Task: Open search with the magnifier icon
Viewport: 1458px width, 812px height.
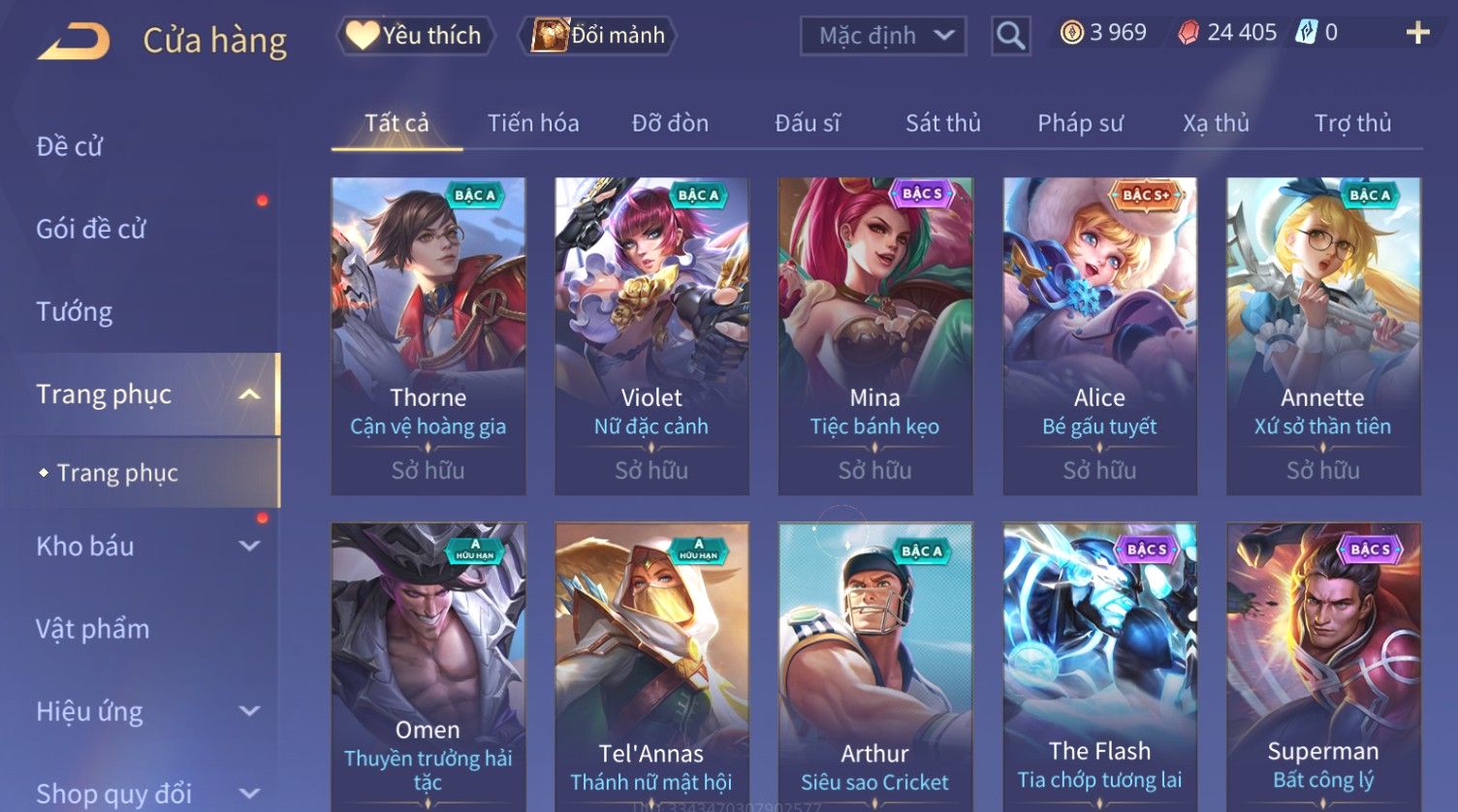Action: [x=1010, y=36]
